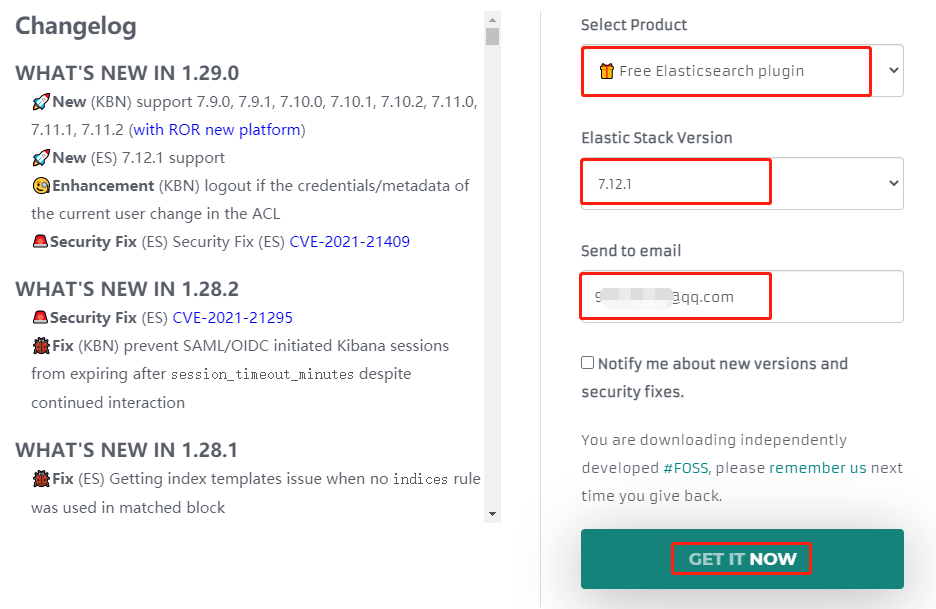The height and width of the screenshot is (609, 936).
Task: Expand the Elastic Stack Version dropdown
Action: coord(742,183)
